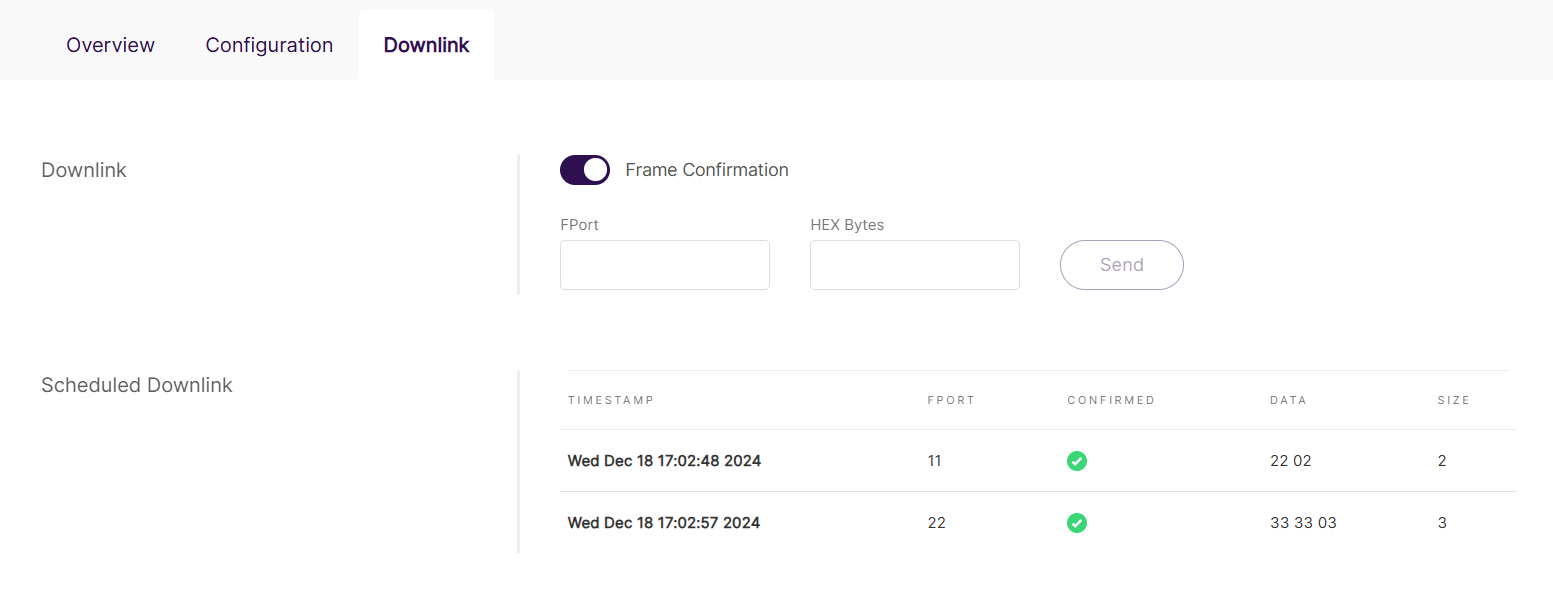This screenshot has width=1553, height=603.
Task: Click size value 3 in second row
Action: [x=1442, y=523]
